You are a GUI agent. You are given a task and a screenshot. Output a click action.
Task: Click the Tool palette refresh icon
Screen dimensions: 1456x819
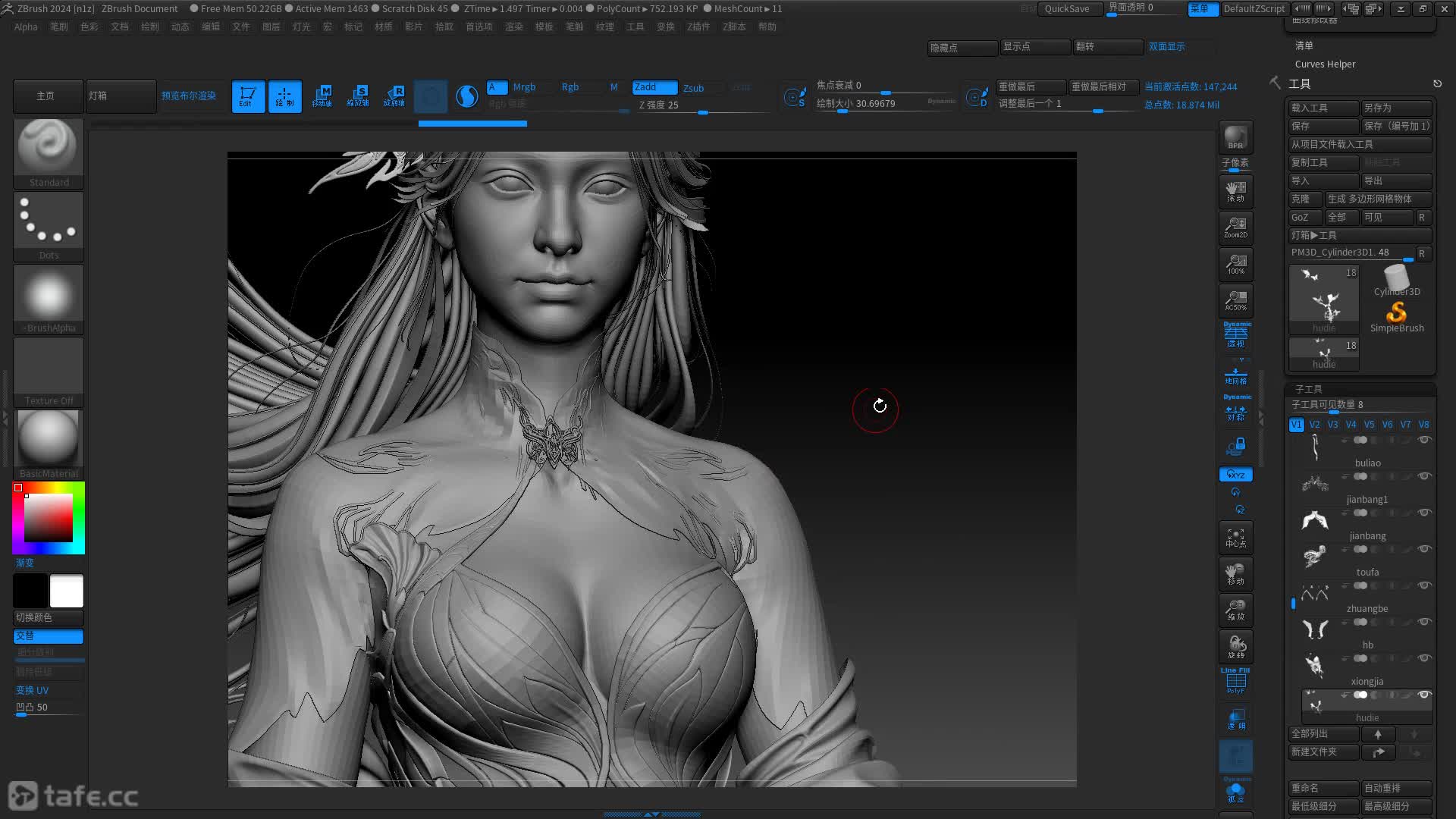click(1436, 83)
